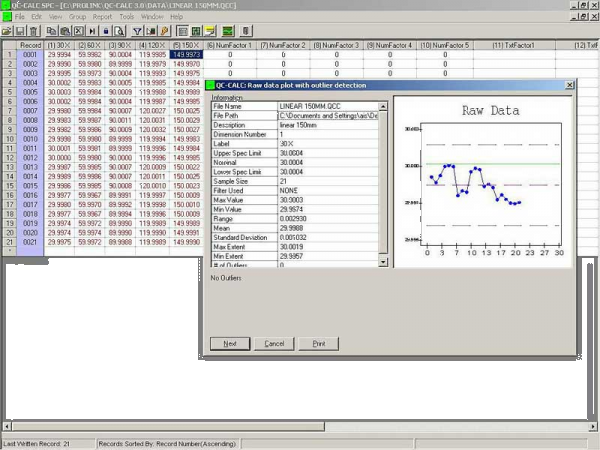
Task: Open the File menu
Action: (x=20, y=17)
